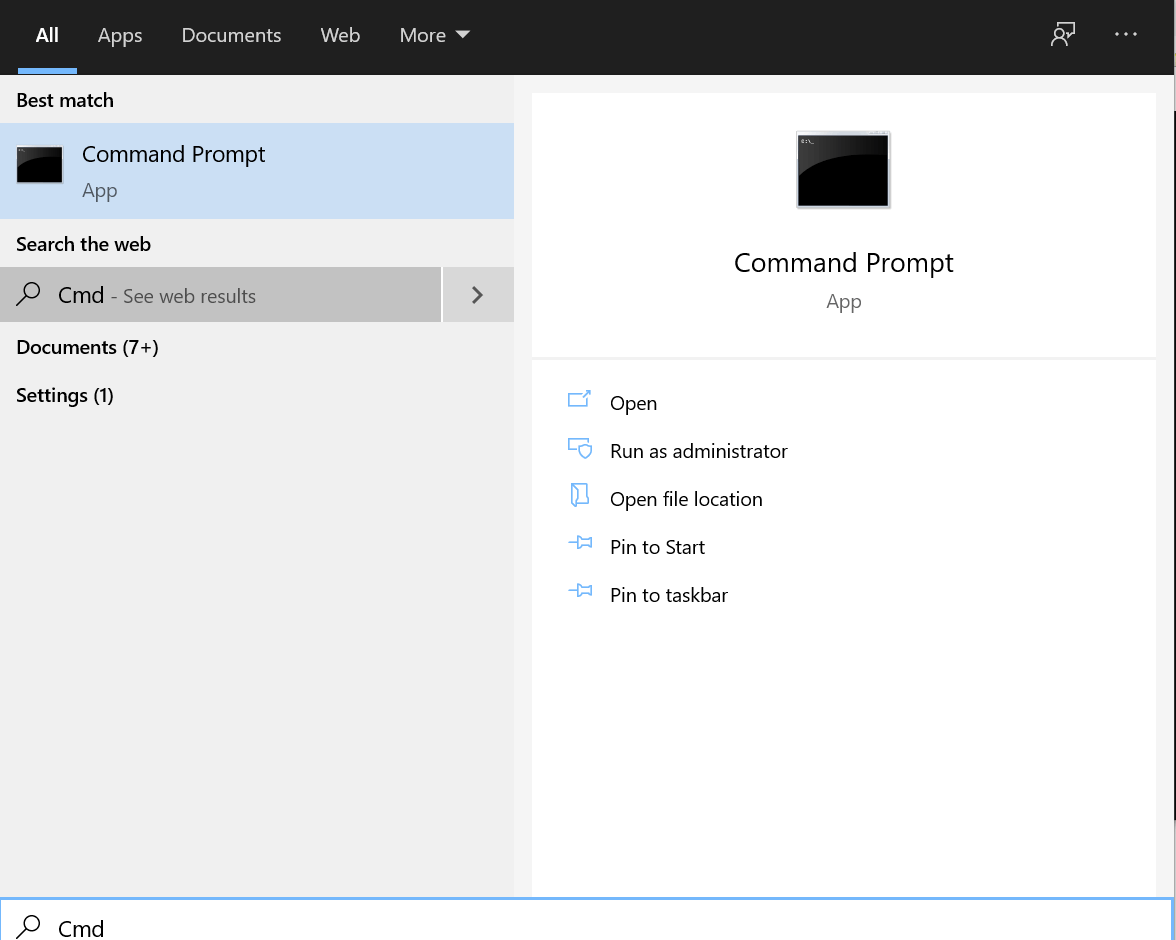Image resolution: width=1176 pixels, height=940 pixels.
Task: Switch to the Apps tab
Action: pyautogui.click(x=120, y=35)
